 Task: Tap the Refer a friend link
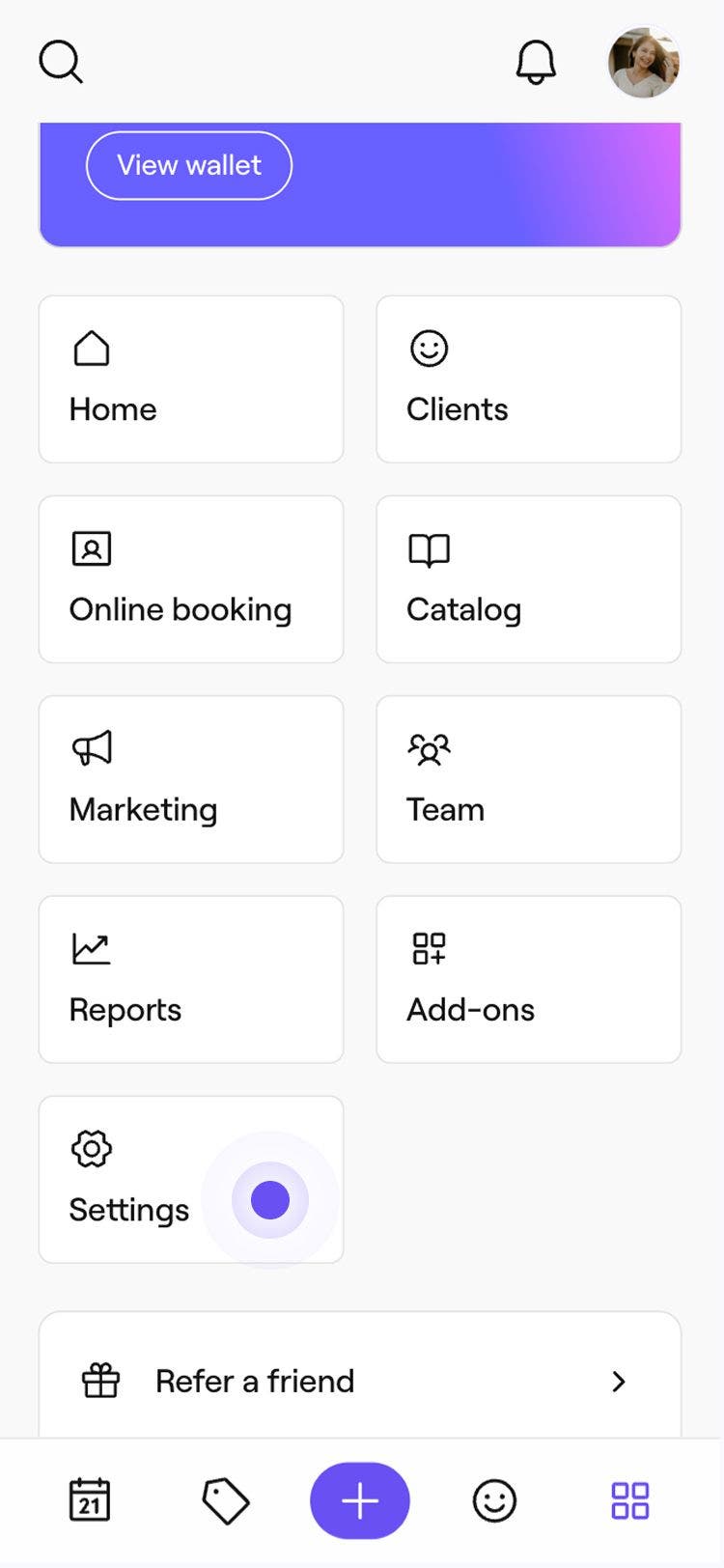[x=255, y=1382]
